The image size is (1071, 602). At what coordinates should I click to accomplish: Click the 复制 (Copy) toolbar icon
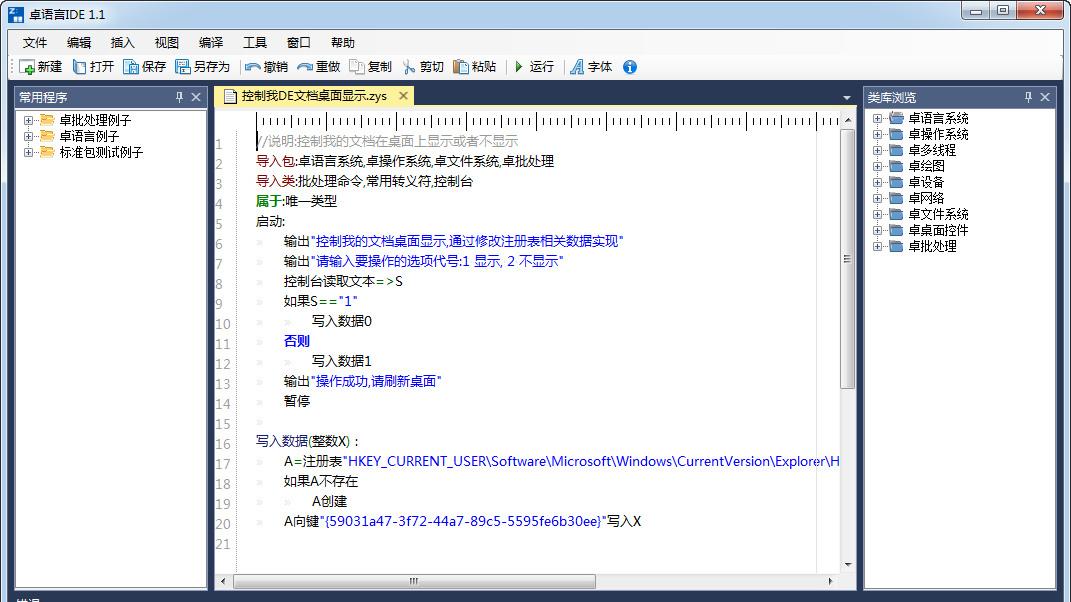click(357, 67)
